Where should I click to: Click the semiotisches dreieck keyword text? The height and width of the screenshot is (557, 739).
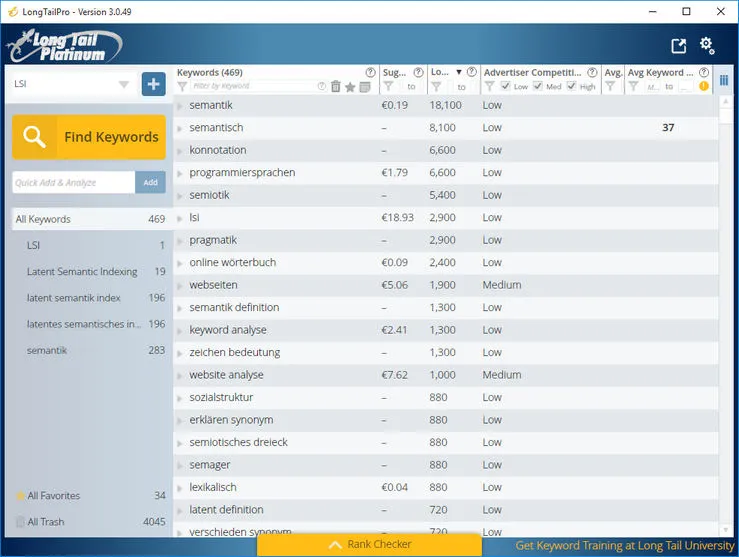click(238, 442)
